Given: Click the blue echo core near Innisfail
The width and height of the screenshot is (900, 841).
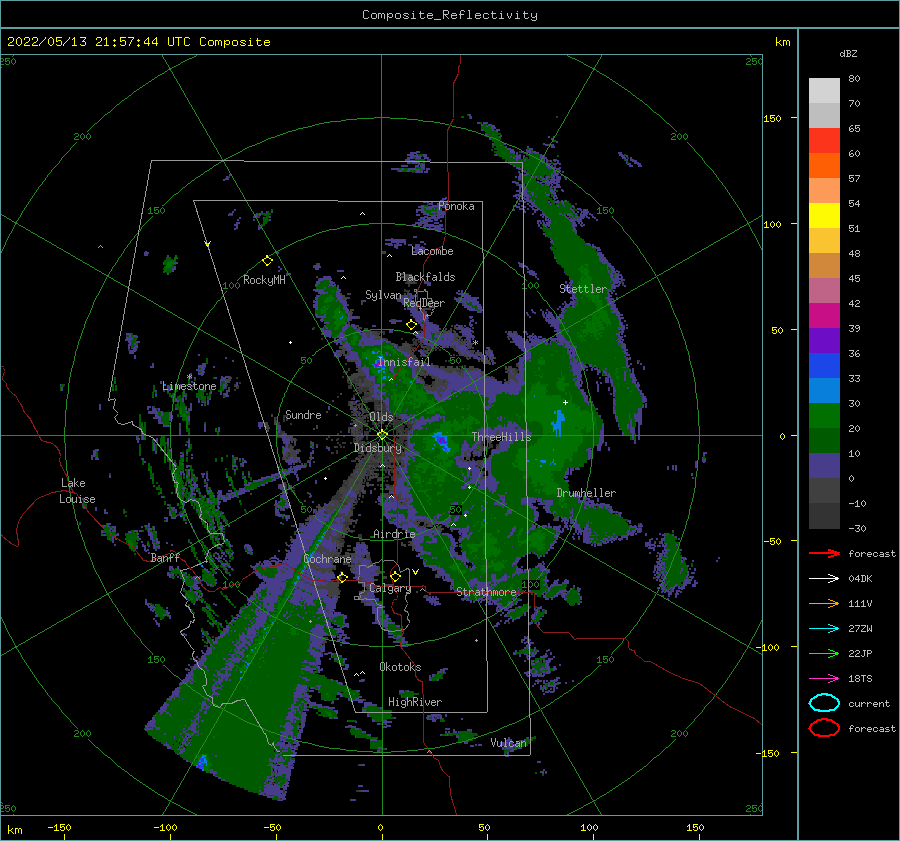Looking at the screenshot, I should click(x=378, y=362).
